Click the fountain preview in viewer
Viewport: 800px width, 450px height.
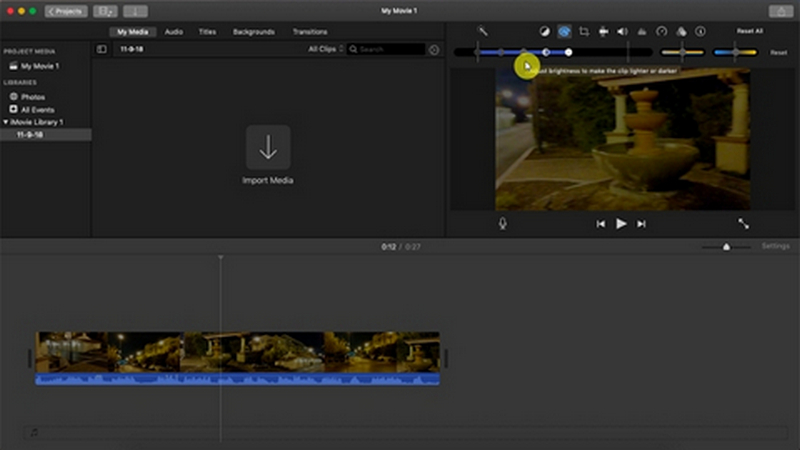pyautogui.click(x=622, y=139)
